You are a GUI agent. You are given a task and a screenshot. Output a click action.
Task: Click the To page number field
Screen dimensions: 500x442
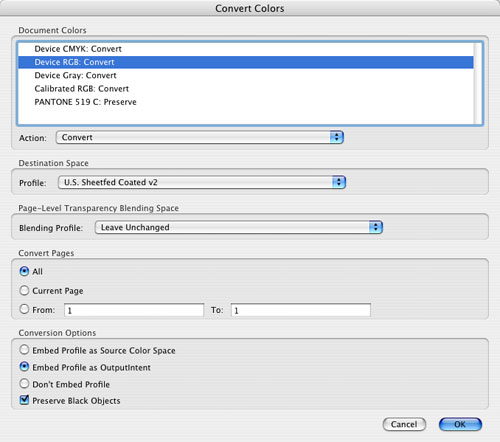301,310
